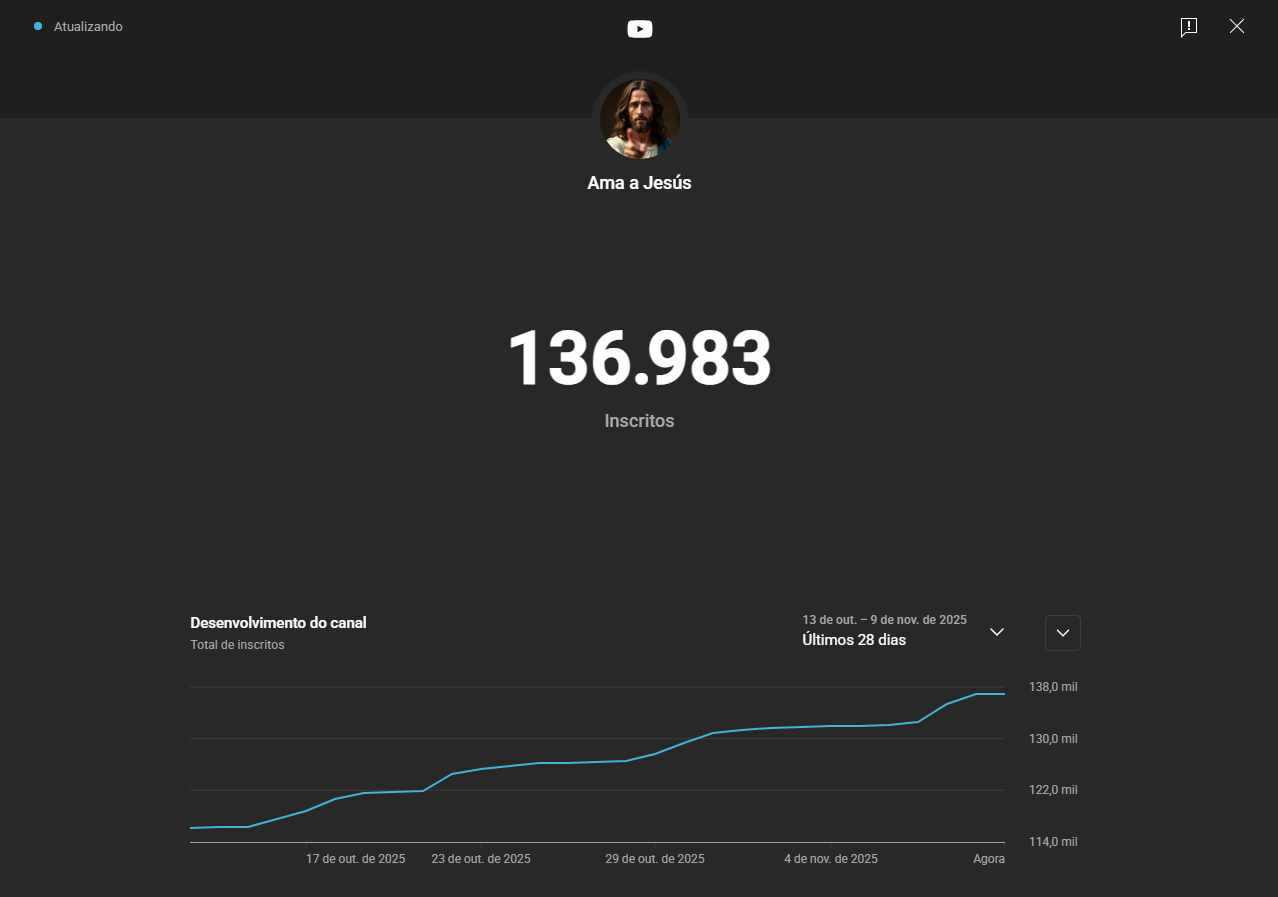Collapse the chart with the boxed chevron button
The width and height of the screenshot is (1278, 897).
point(1062,633)
